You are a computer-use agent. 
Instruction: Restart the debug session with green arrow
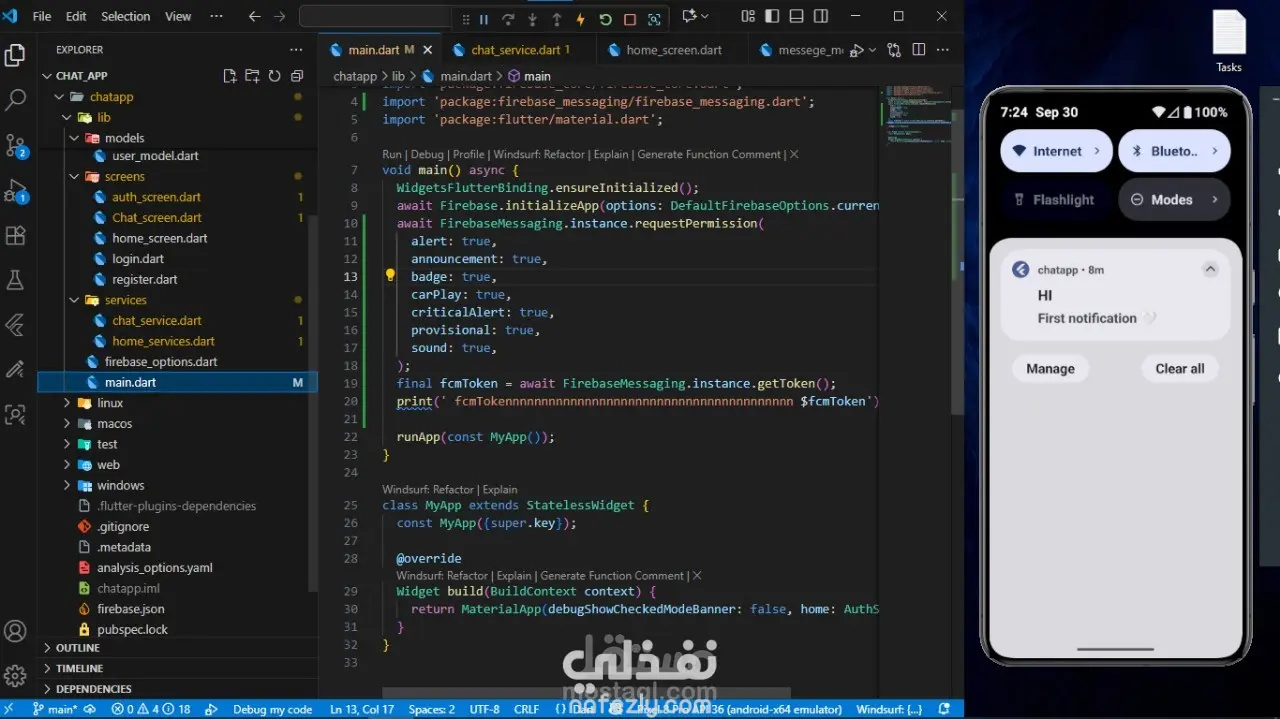click(x=605, y=19)
